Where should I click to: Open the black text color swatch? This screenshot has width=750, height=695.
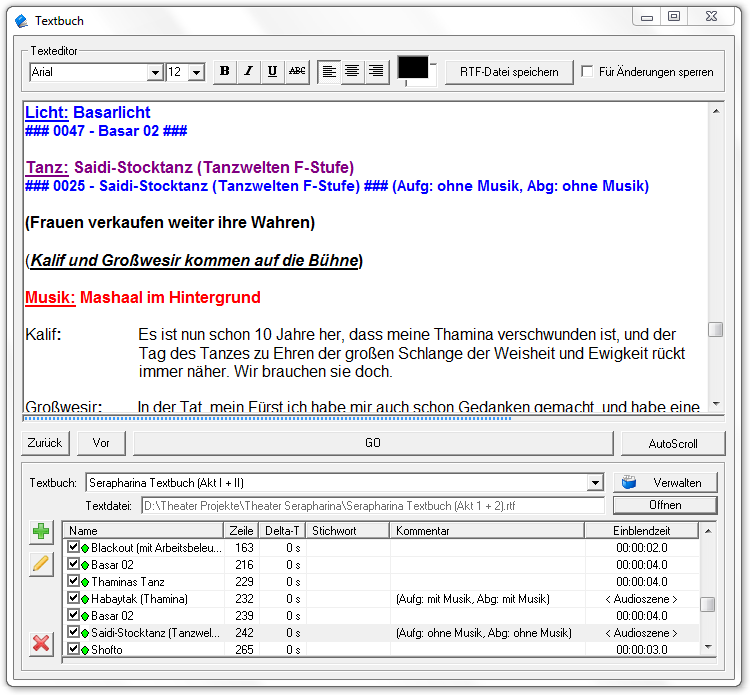(413, 68)
